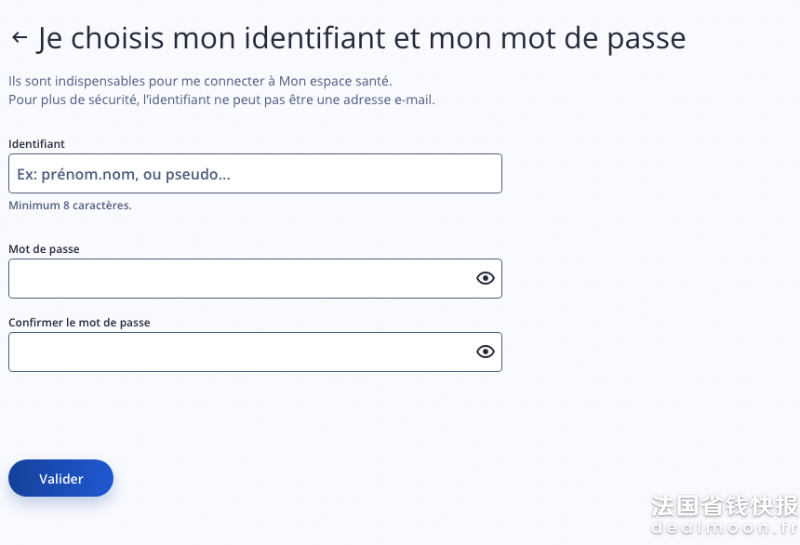Image resolution: width=800 pixels, height=545 pixels.
Task: Go back using the left arrow icon
Action: (19, 37)
